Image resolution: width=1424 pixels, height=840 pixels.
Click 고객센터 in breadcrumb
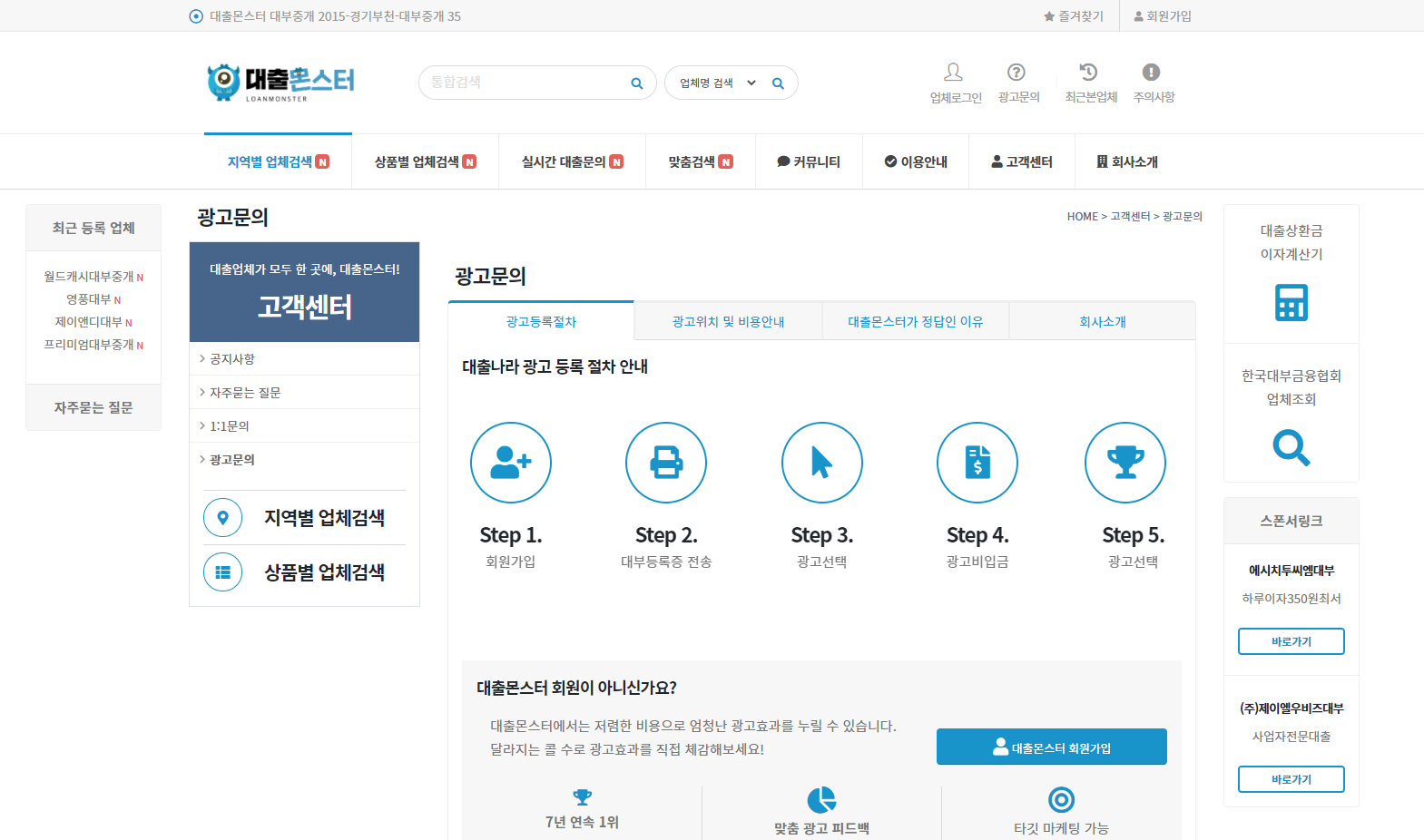(x=1130, y=217)
